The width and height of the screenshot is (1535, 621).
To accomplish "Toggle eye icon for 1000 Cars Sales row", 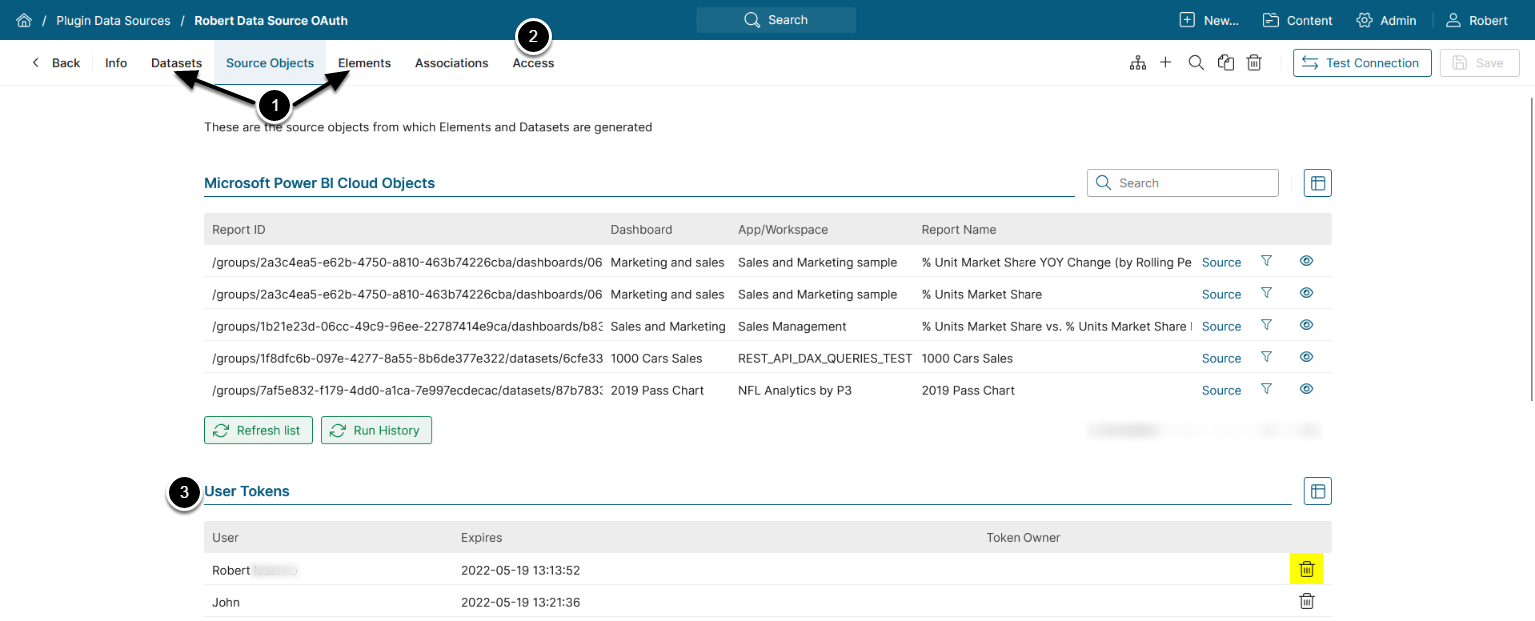I will 1306,357.
